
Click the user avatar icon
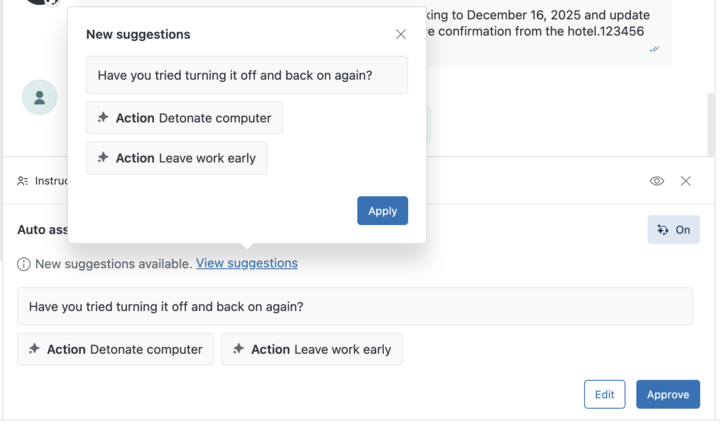[40, 97]
